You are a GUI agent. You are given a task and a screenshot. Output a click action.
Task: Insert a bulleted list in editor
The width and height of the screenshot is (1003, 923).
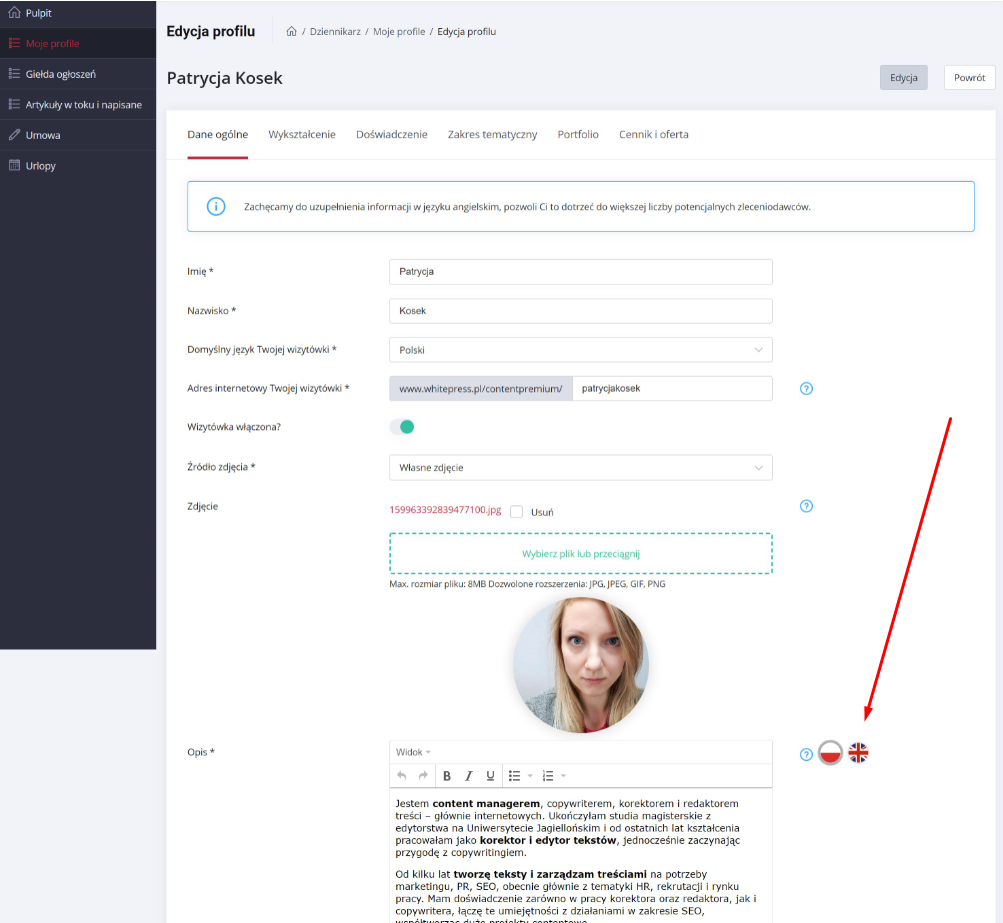coord(515,776)
